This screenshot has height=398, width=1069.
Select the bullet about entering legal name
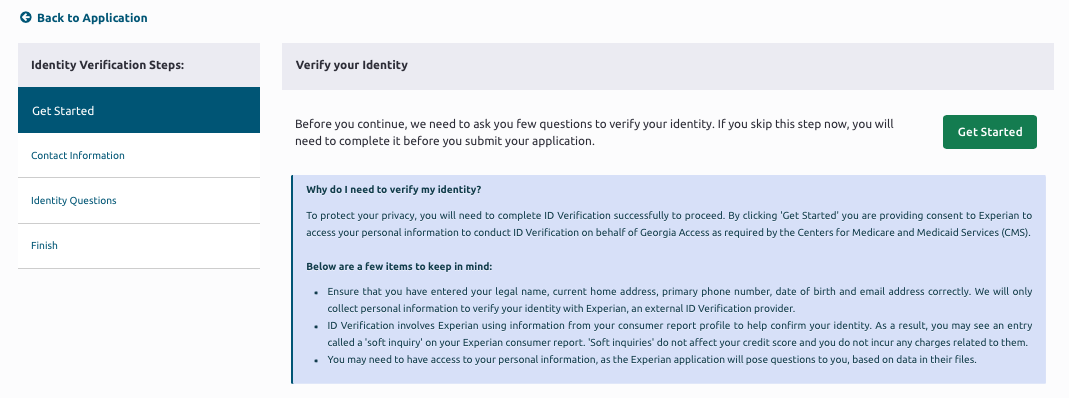pos(680,299)
